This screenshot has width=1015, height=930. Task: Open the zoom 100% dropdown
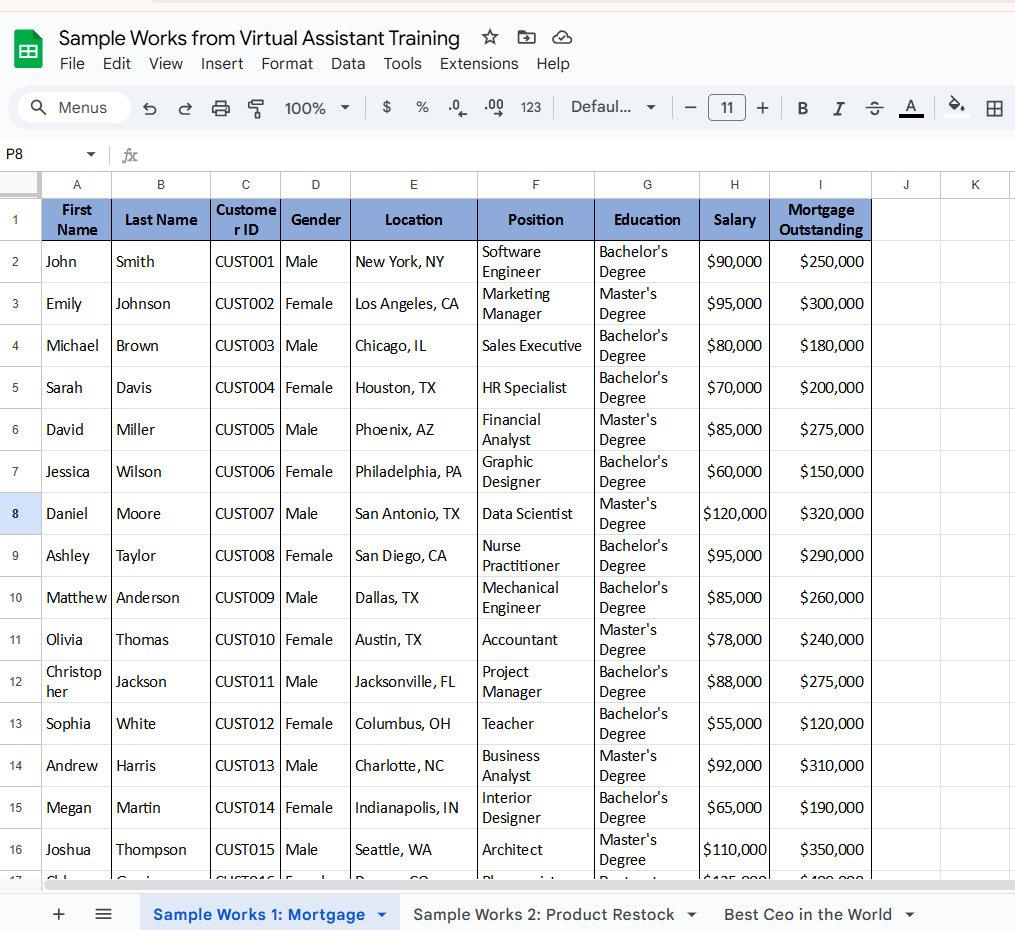(x=317, y=108)
